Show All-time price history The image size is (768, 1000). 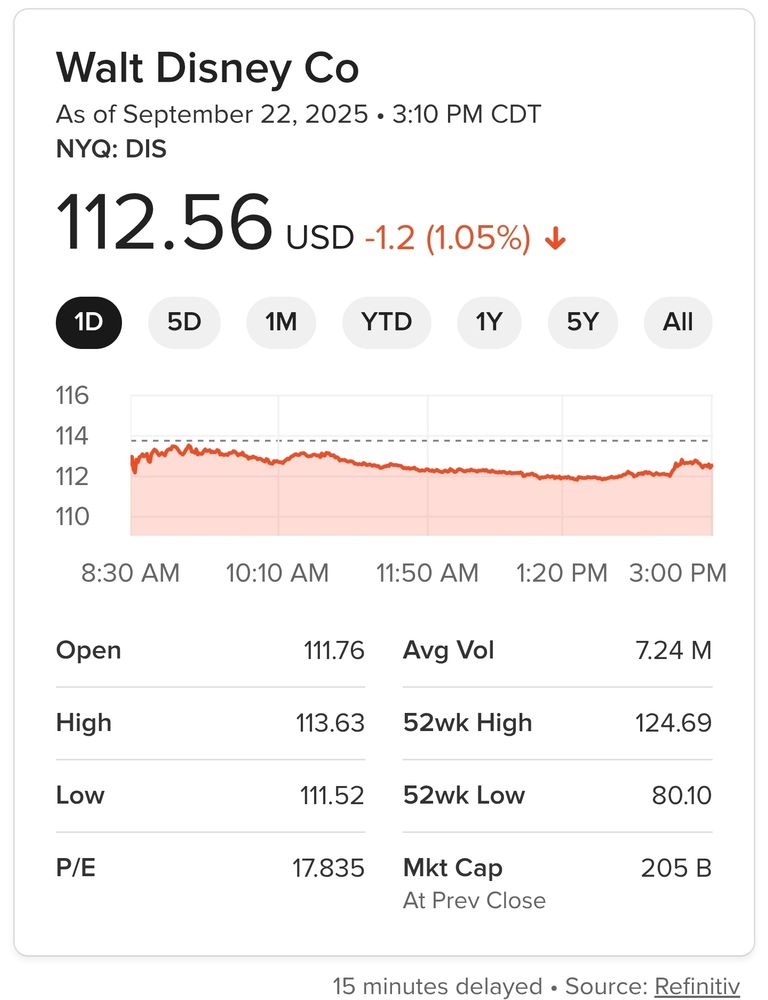click(678, 322)
